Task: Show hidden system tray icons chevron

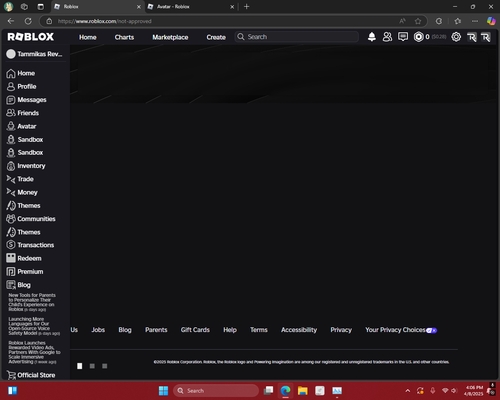Action: coord(408,391)
